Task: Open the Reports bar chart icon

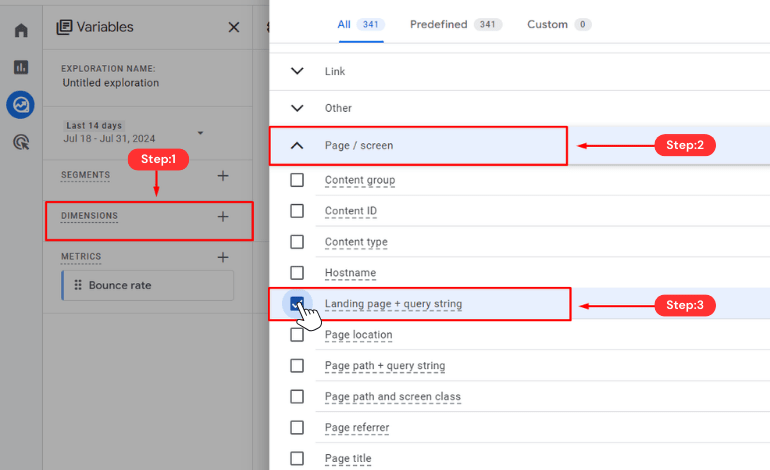Action: click(x=21, y=67)
